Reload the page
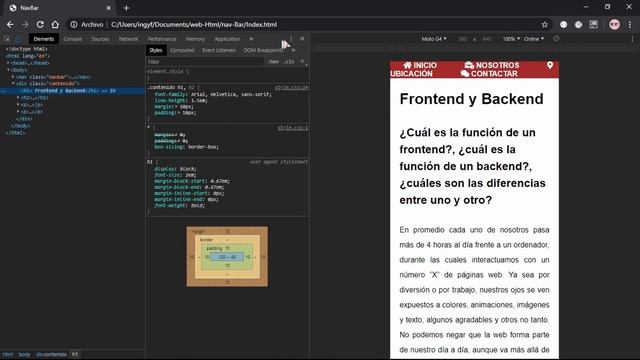This screenshot has height=360, width=640. coord(40,24)
